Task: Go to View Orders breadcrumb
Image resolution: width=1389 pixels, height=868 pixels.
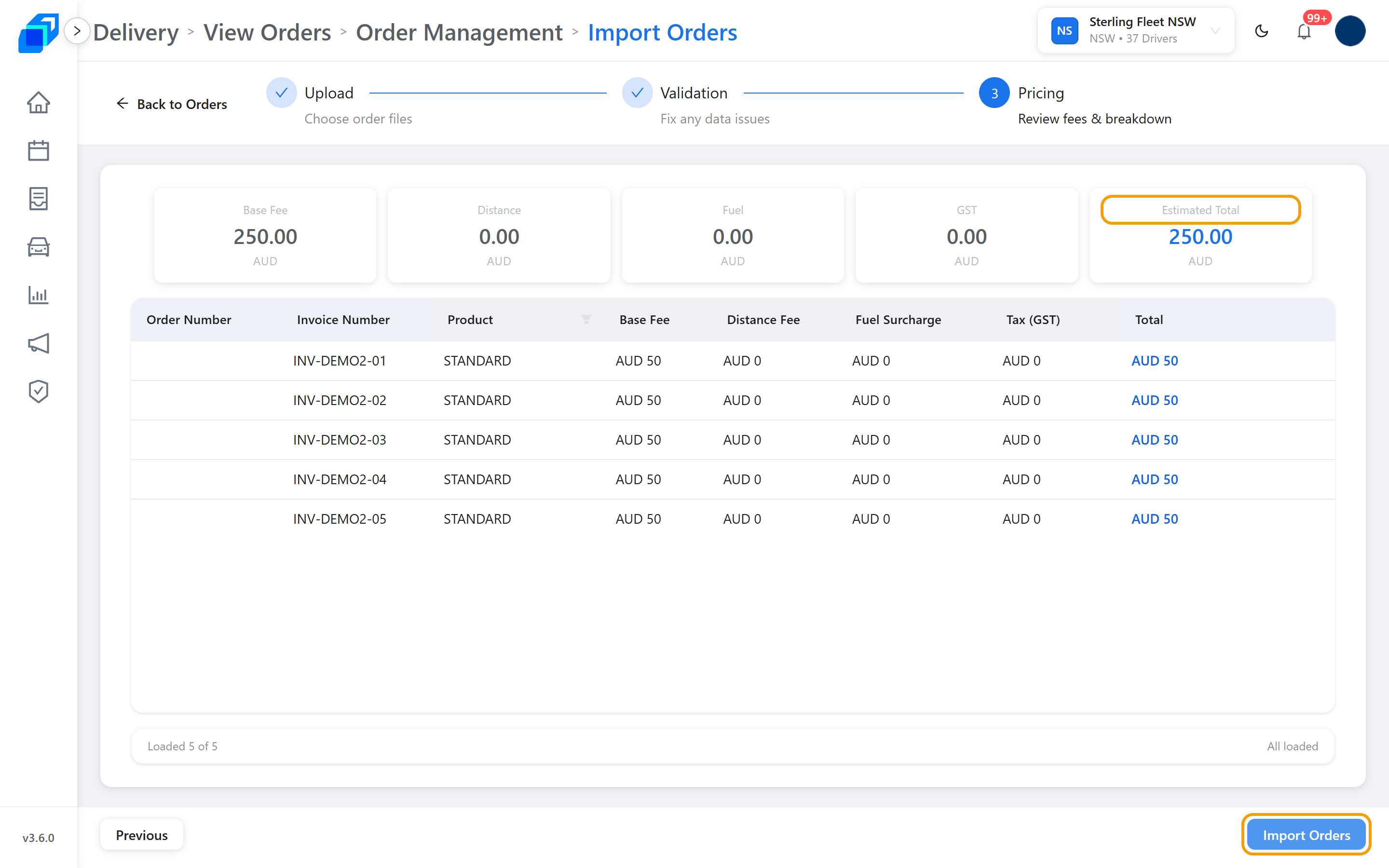Action: coord(267,32)
